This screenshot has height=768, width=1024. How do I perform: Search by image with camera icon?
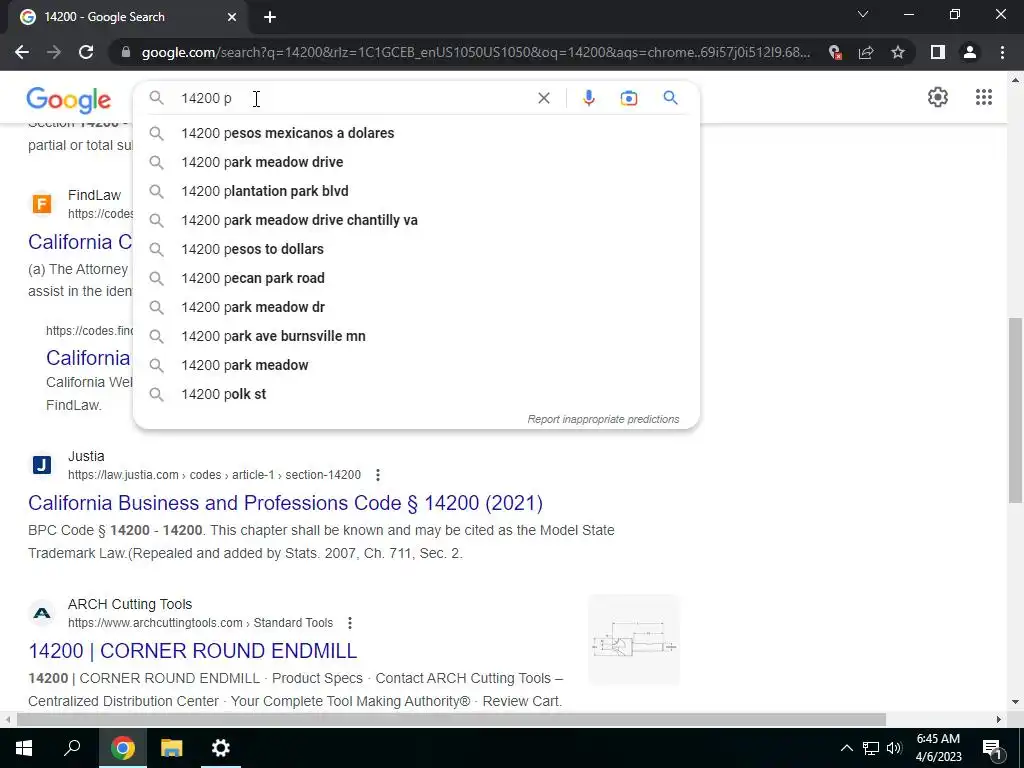point(628,98)
